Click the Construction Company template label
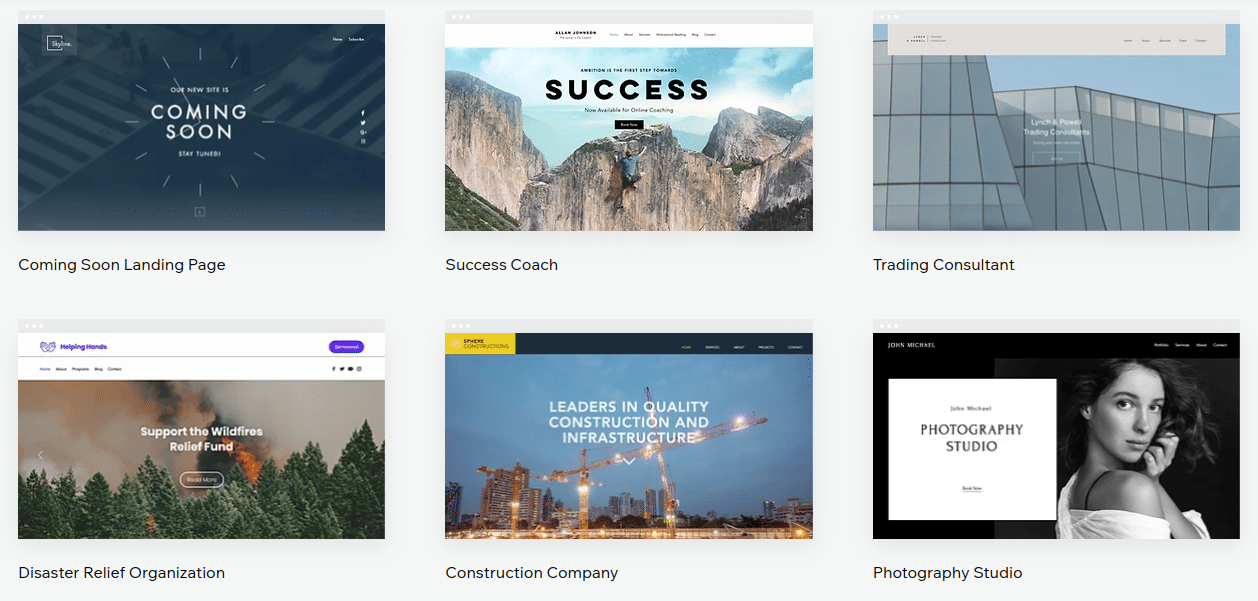This screenshot has width=1258, height=601. [531, 573]
